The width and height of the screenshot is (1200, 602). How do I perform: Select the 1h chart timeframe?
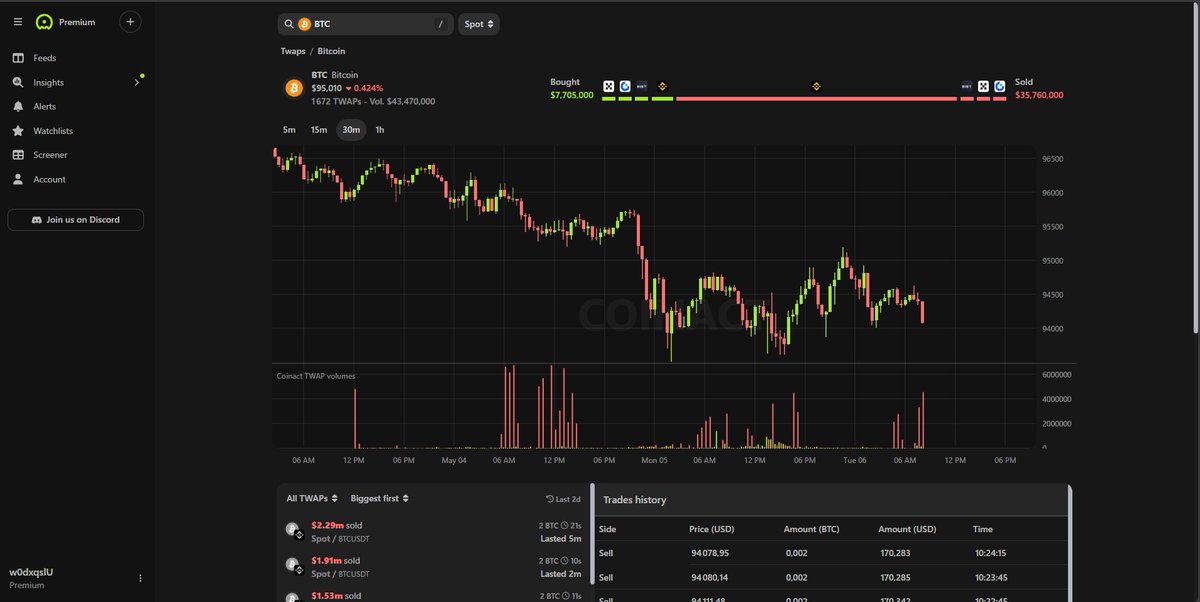pyautogui.click(x=380, y=130)
